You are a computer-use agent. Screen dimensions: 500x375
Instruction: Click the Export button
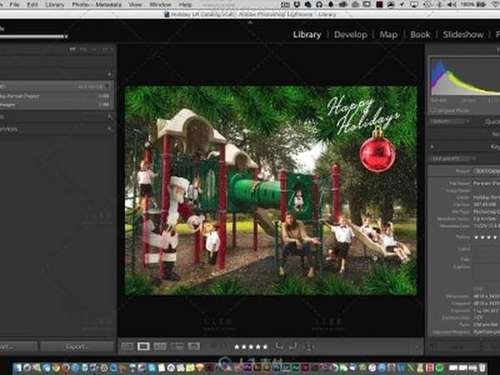77,347
